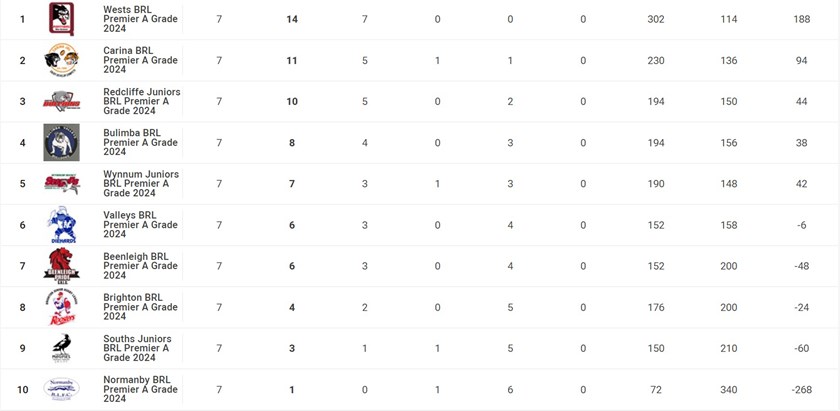Select the Normanby team logo
The image size is (840, 411).
pyautogui.click(x=61, y=389)
